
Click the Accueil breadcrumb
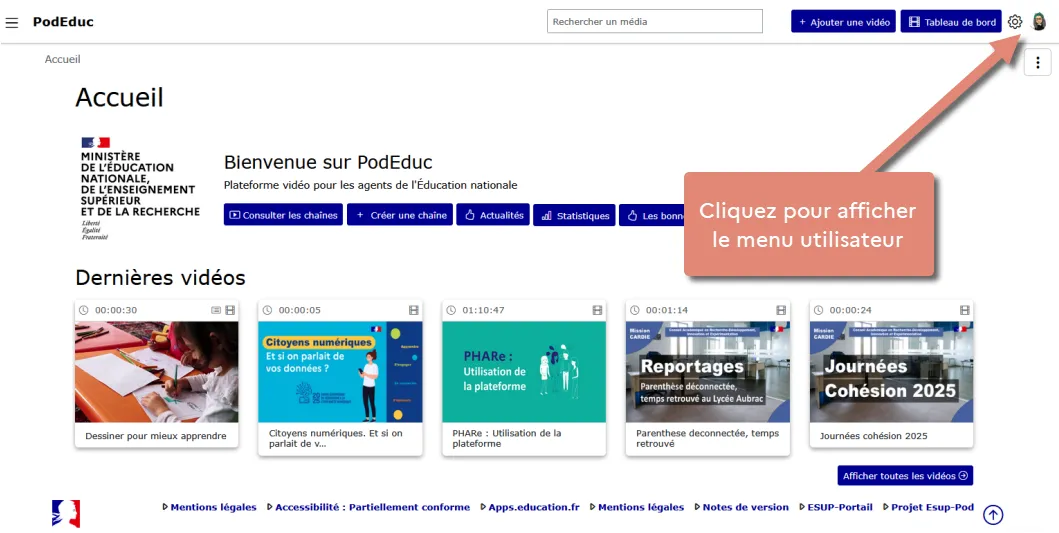tap(63, 59)
